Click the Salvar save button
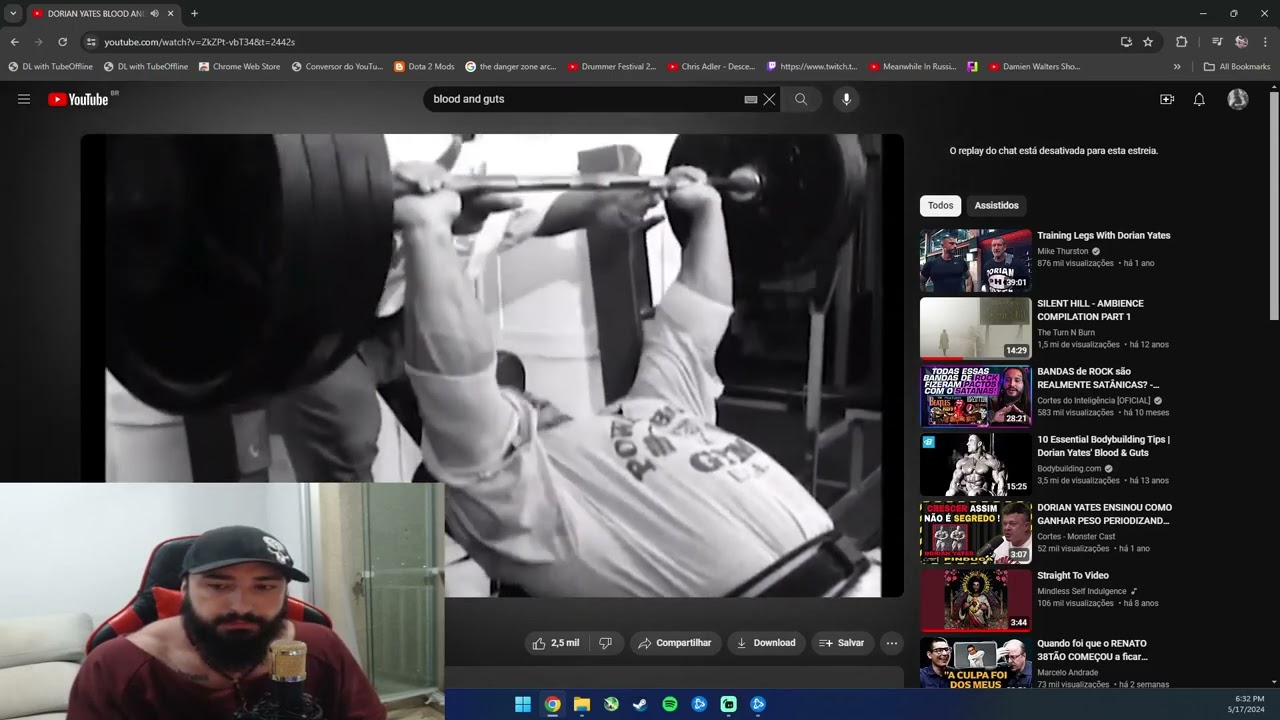This screenshot has height=720, width=1280. pos(842,643)
